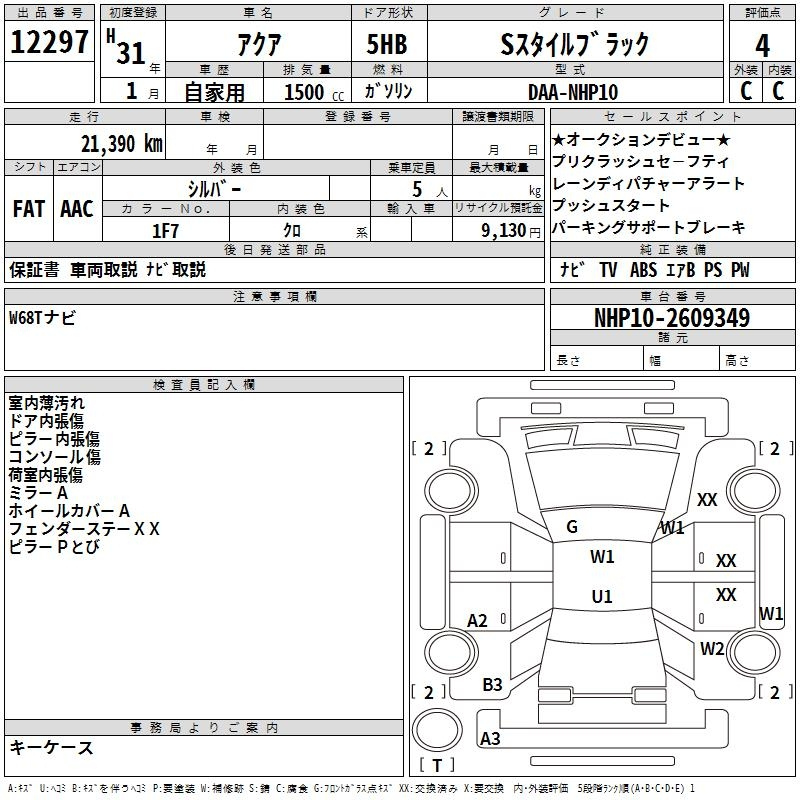Image resolution: width=800 pixels, height=800 pixels.
Task: Select the color number 1F7
Action: pyautogui.click(x=165, y=231)
